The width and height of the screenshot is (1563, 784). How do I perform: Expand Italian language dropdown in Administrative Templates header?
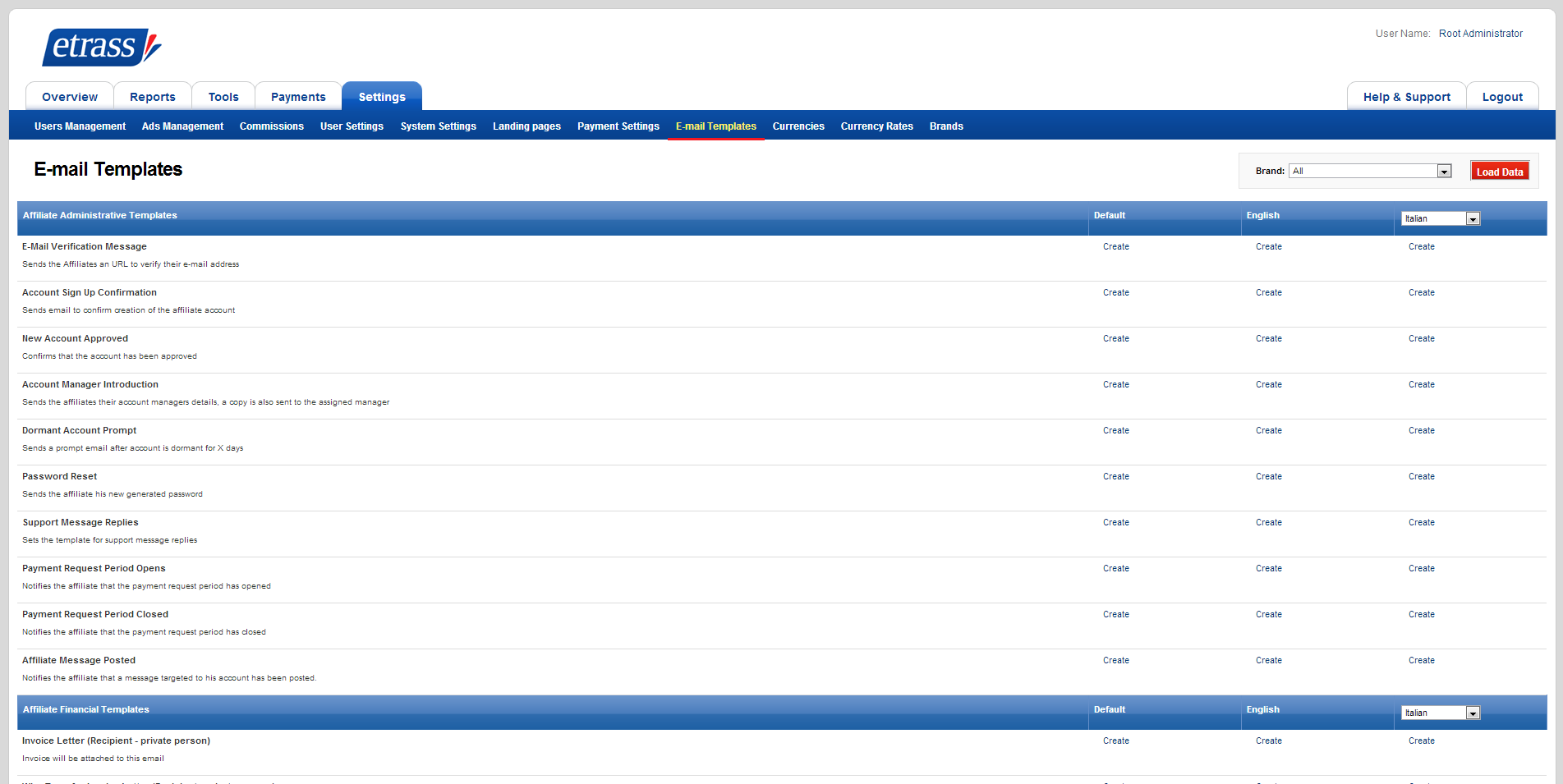coord(1440,218)
